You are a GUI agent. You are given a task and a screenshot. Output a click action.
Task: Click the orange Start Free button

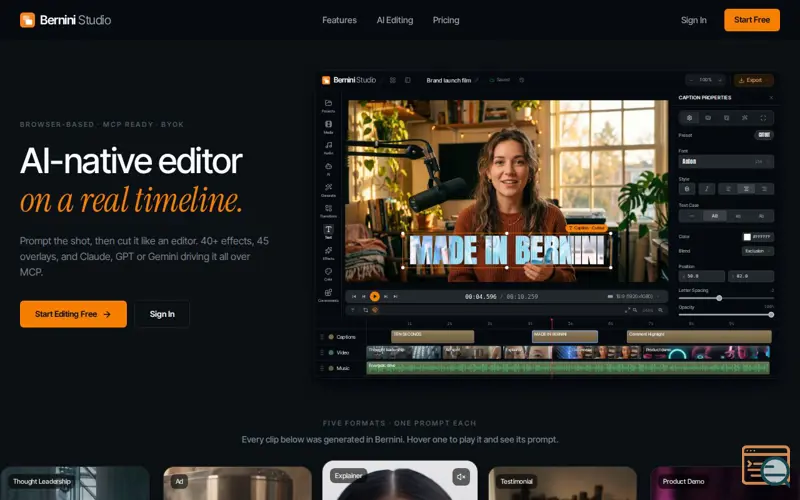tap(752, 20)
